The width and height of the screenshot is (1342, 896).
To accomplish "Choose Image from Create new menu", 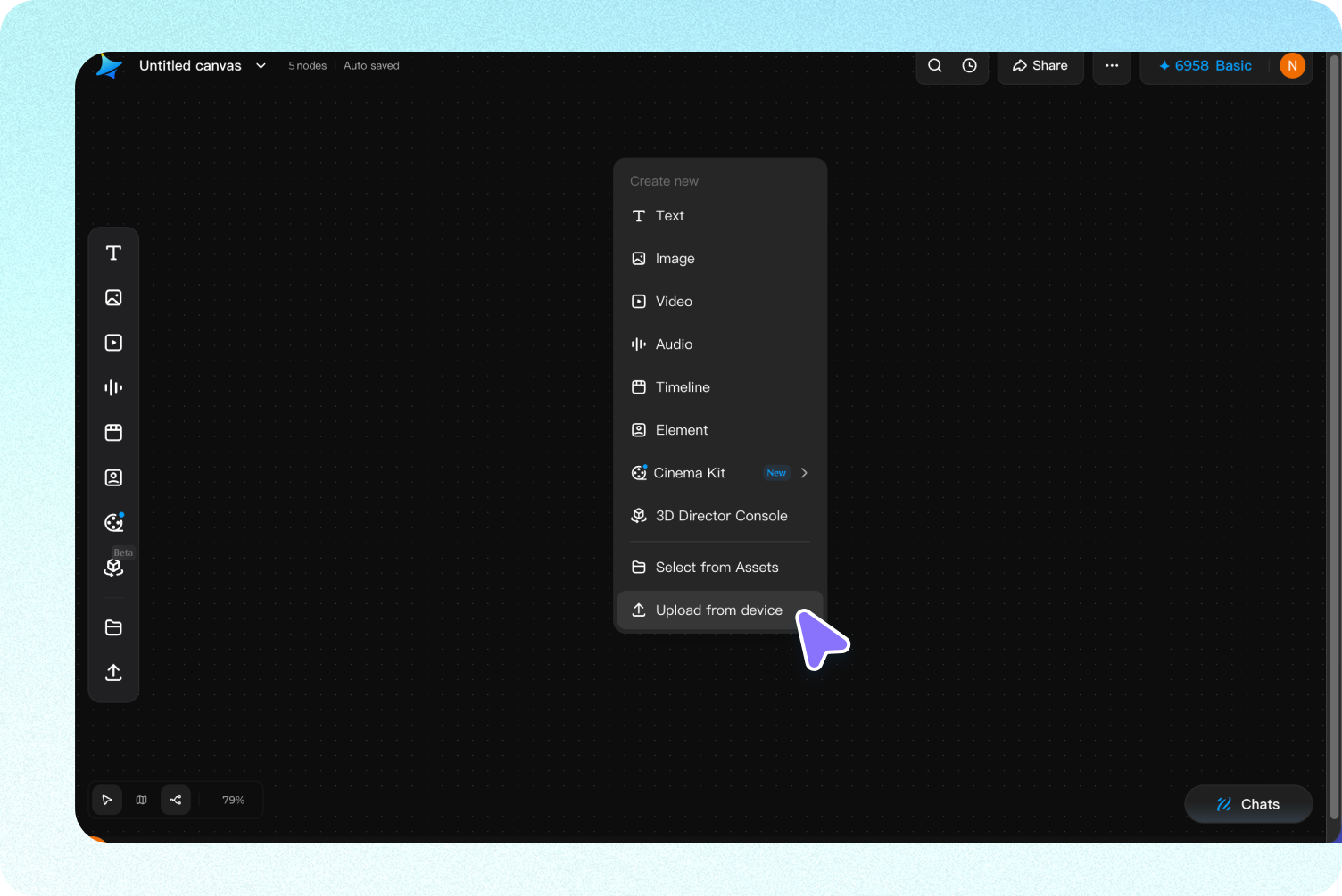I will (x=720, y=259).
